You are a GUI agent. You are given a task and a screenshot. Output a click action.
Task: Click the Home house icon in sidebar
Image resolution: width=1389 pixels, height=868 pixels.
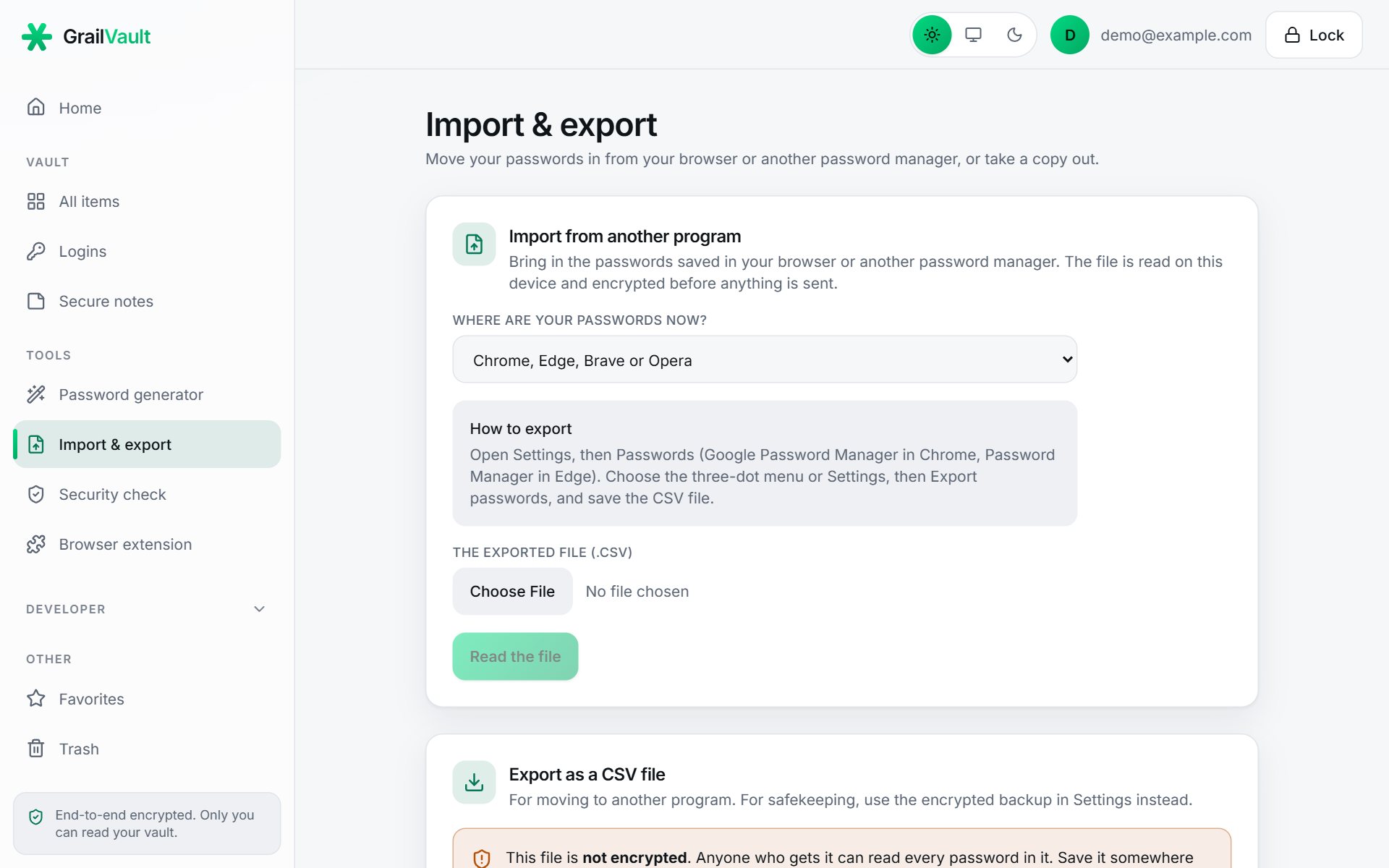coord(35,107)
